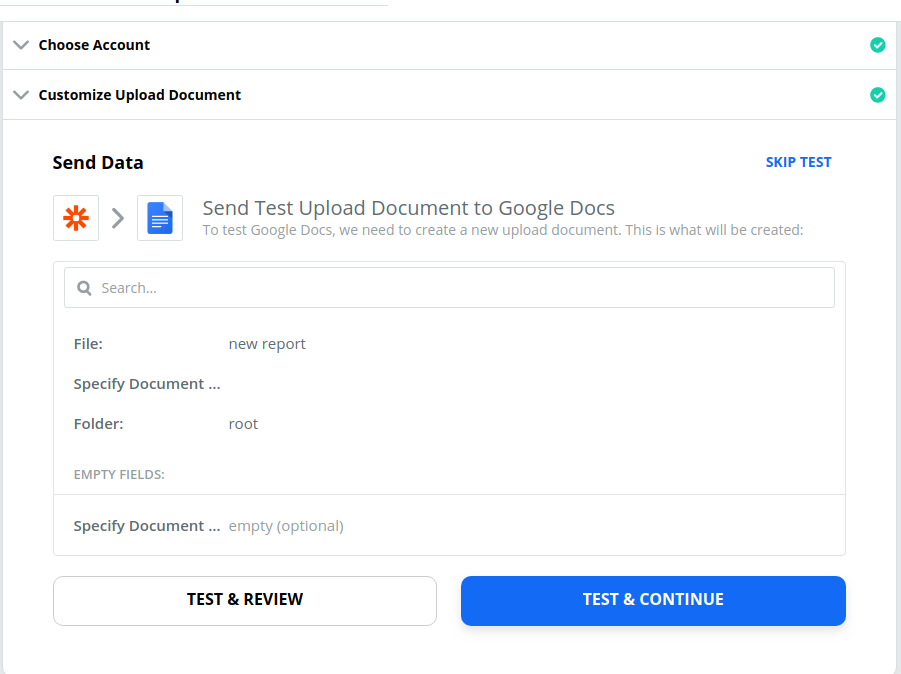The width and height of the screenshot is (901, 674).
Task: Focus the Search field
Action: click(x=449, y=287)
